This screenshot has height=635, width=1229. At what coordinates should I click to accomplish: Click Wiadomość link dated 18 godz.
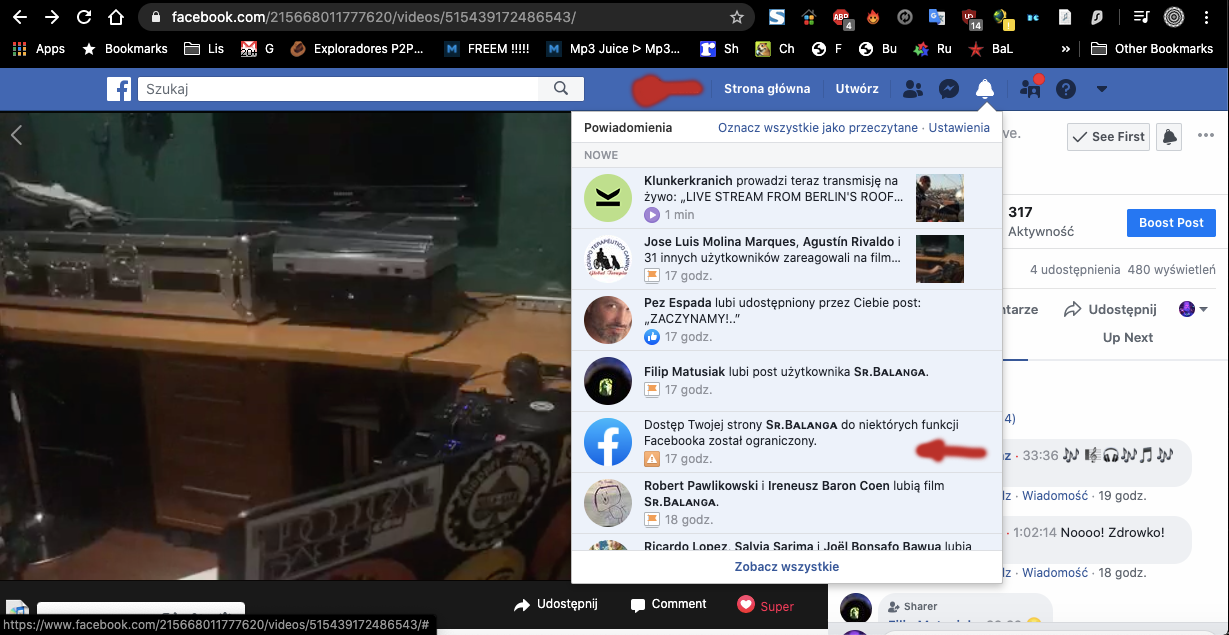click(x=1054, y=573)
